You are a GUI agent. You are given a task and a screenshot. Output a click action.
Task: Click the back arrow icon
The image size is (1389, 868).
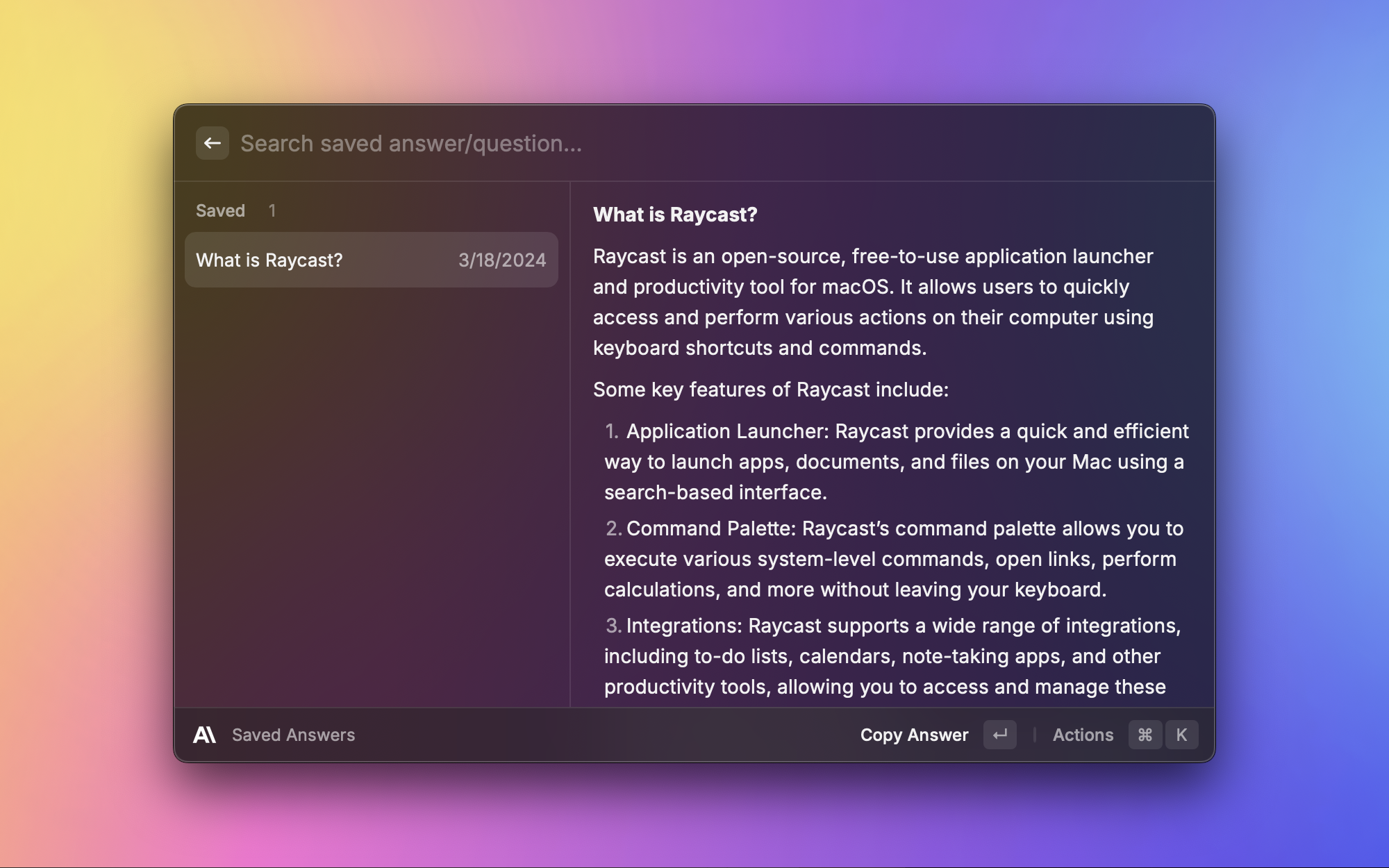[x=213, y=144]
